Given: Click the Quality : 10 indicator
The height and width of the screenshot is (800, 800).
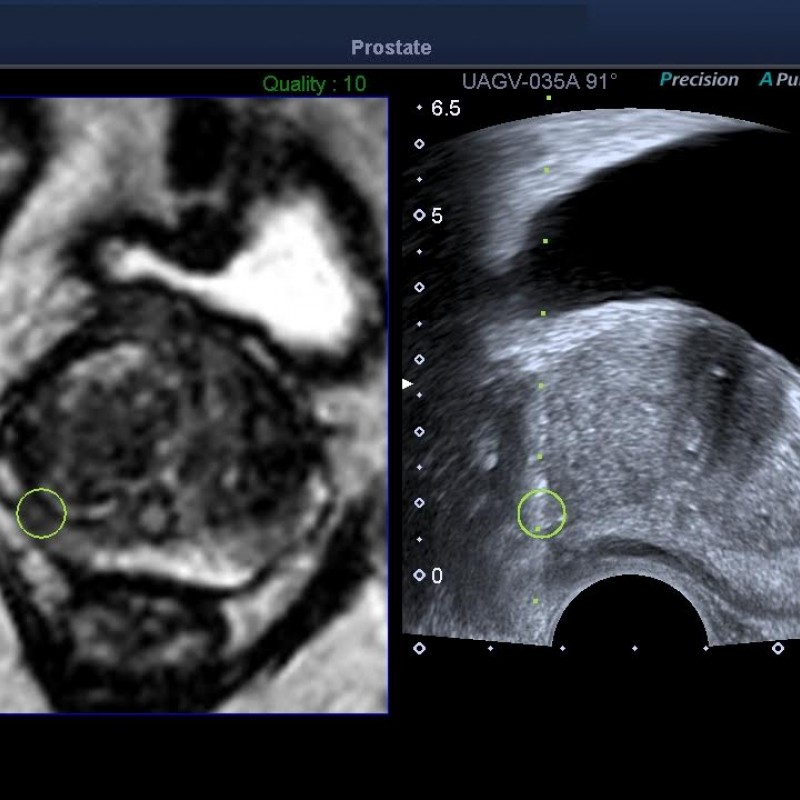Looking at the screenshot, I should point(314,84).
